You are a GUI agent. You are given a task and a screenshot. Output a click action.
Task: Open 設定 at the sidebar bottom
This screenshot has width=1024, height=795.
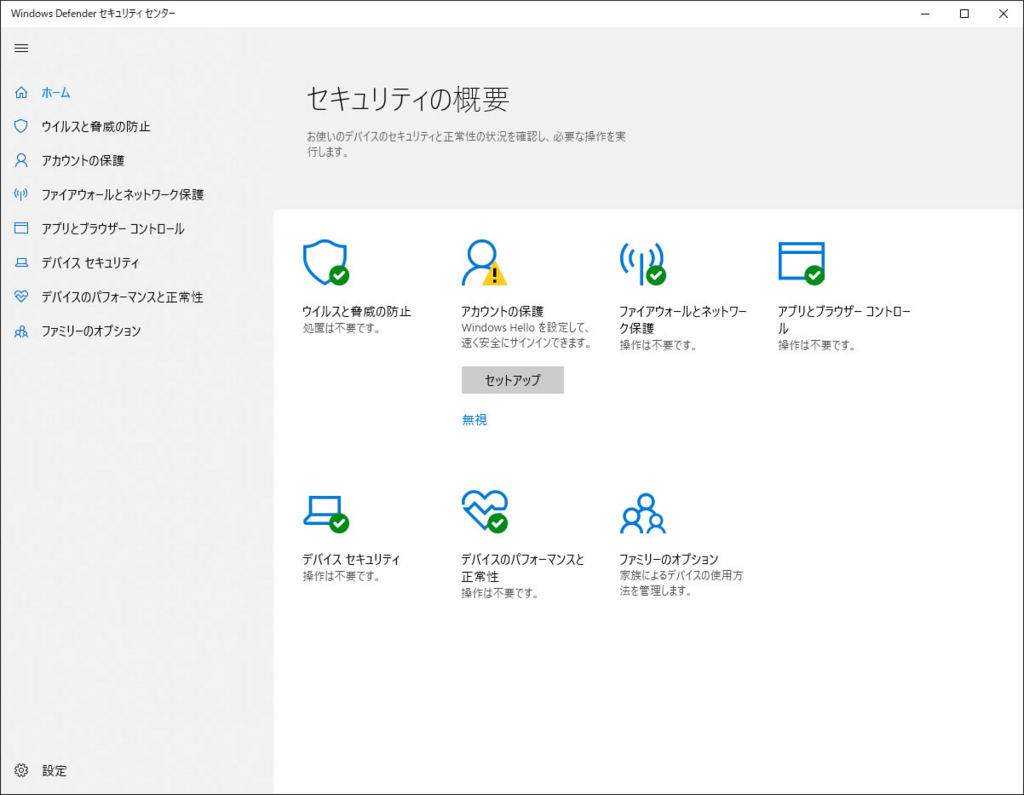point(54,771)
